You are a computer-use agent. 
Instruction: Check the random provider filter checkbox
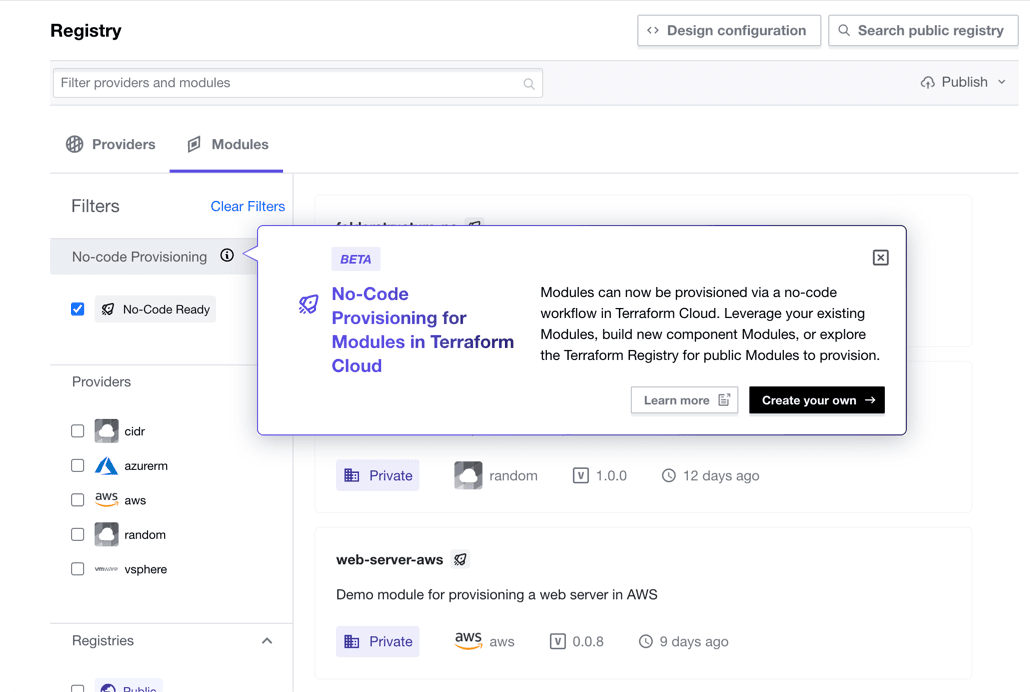click(x=78, y=535)
